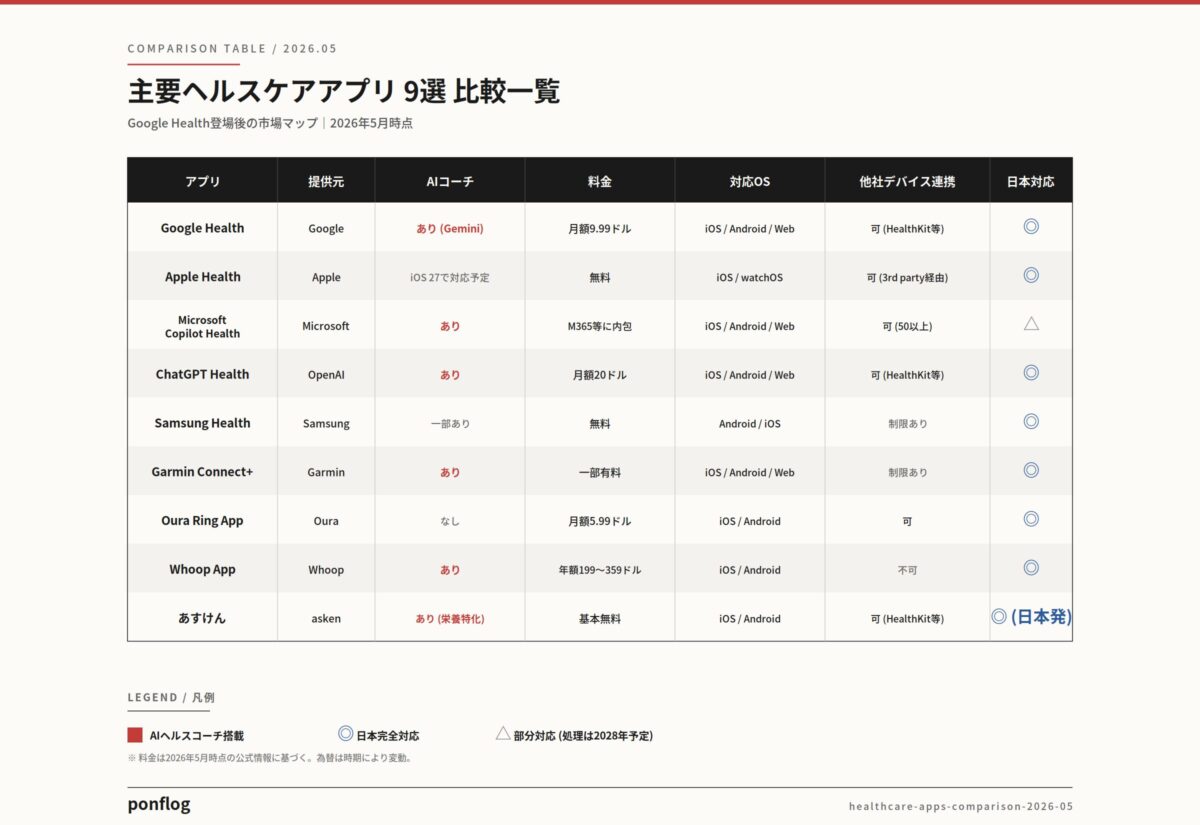Select the Apple Health app name cell
Screen dimensions: 1200x825
pyautogui.click(x=202, y=277)
